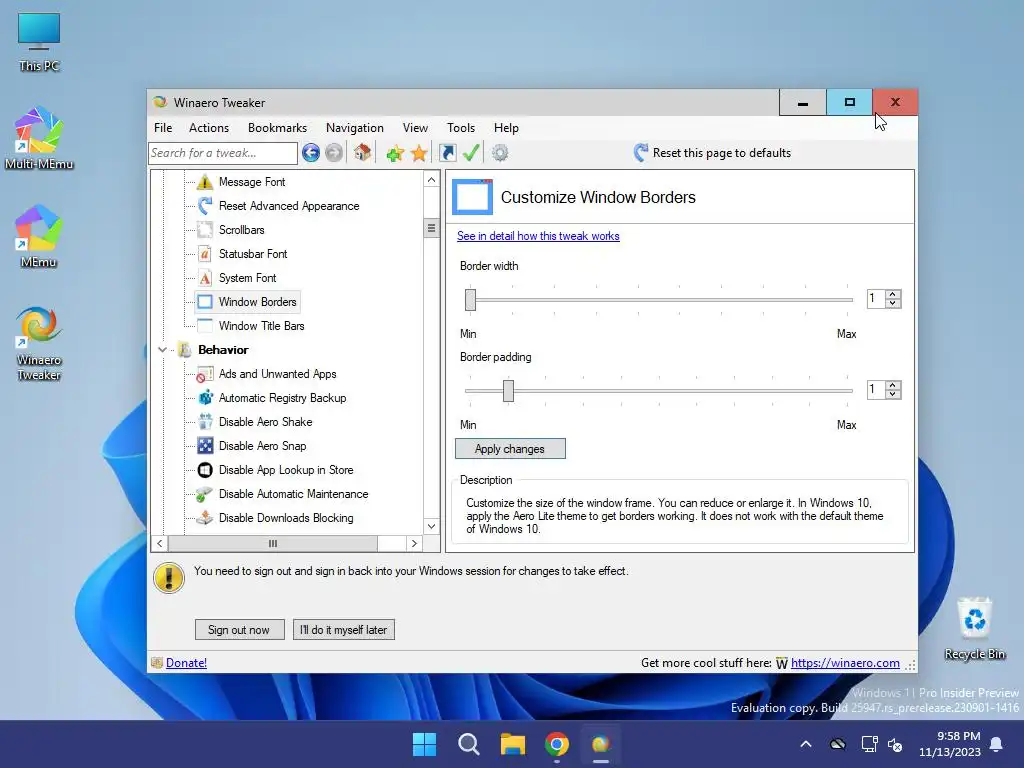
Task: Click the Apply changes button
Action: click(x=510, y=449)
